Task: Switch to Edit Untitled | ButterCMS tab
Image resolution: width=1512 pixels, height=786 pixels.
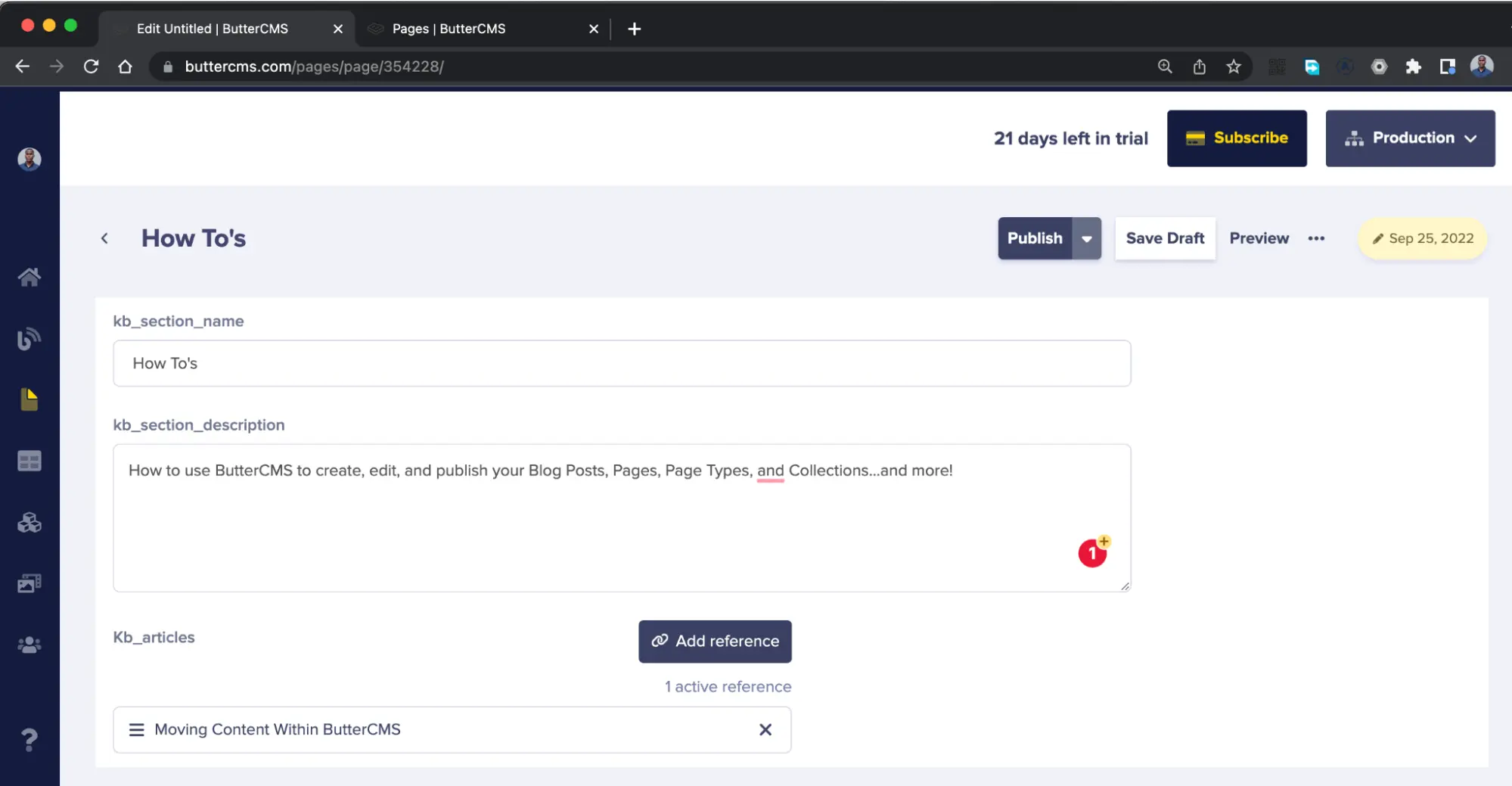Action: coord(227,29)
